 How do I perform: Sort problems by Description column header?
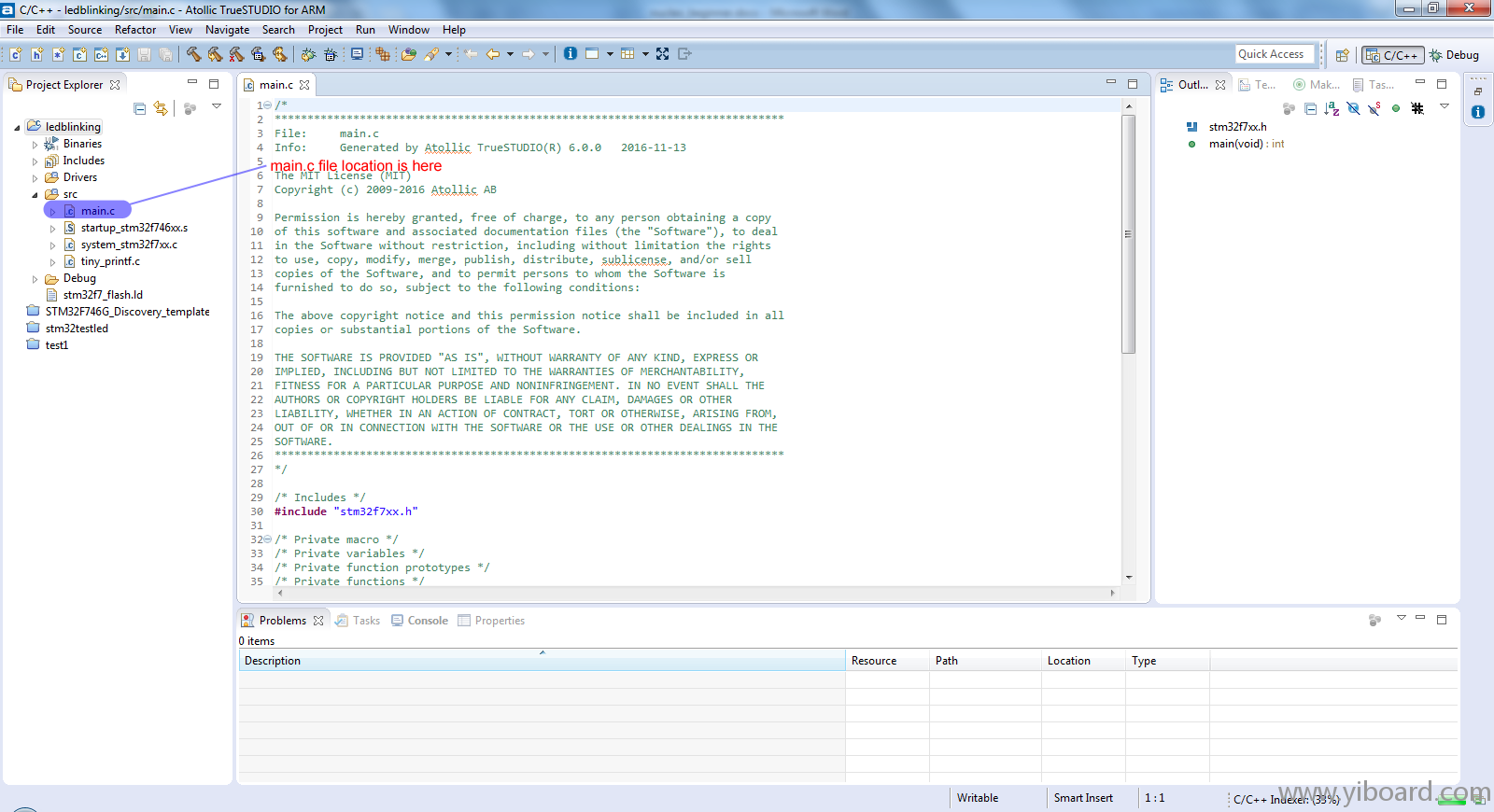tap(542, 661)
